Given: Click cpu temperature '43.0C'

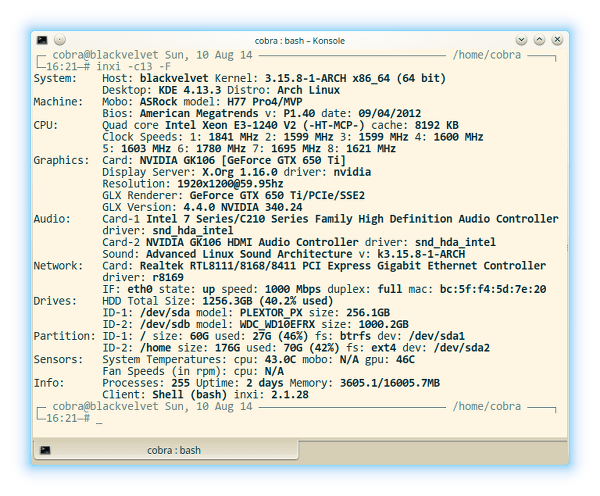Looking at the screenshot, I should pyautogui.click(x=280, y=360).
